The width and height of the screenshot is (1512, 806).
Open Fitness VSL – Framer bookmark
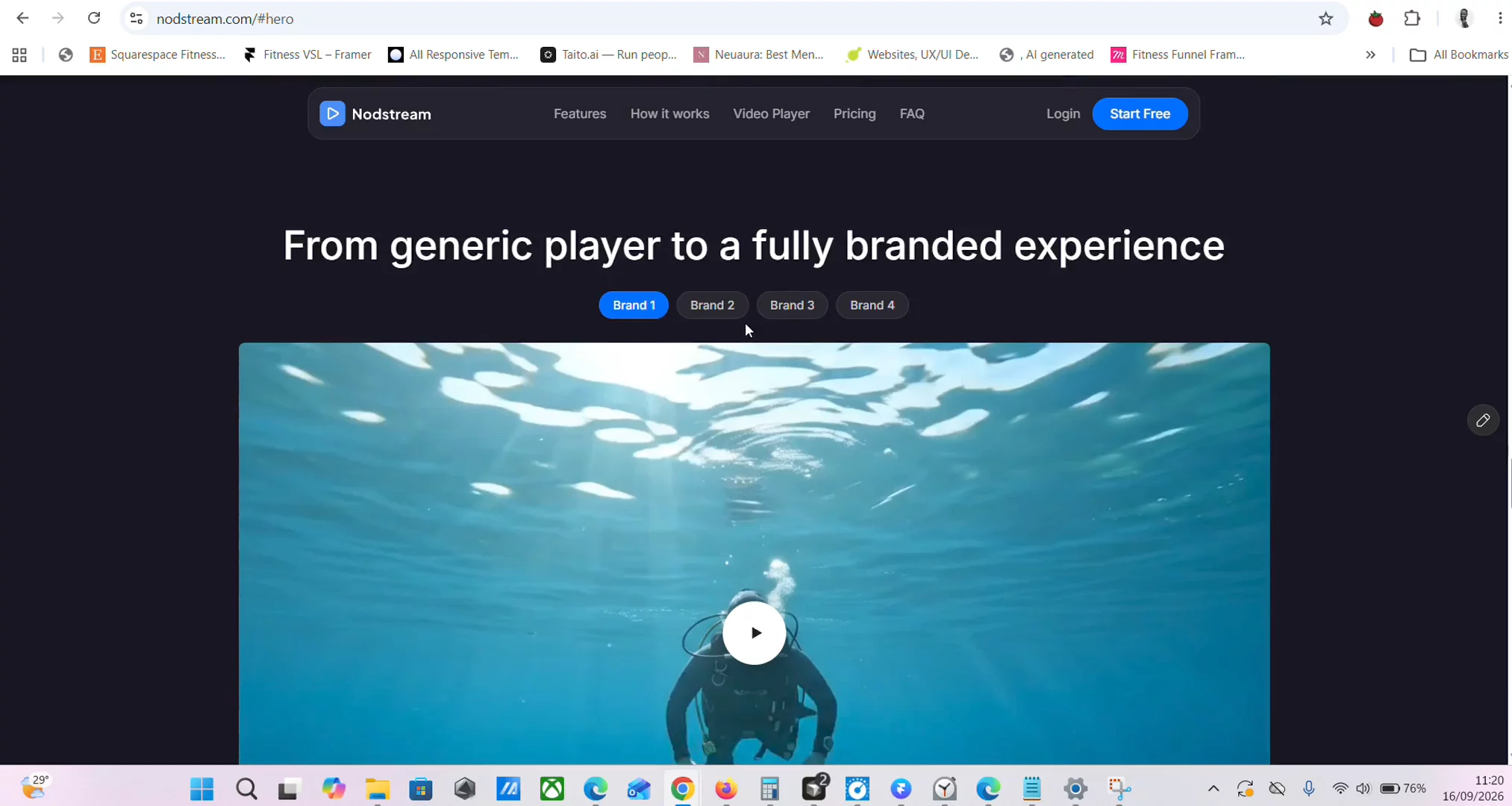point(307,54)
